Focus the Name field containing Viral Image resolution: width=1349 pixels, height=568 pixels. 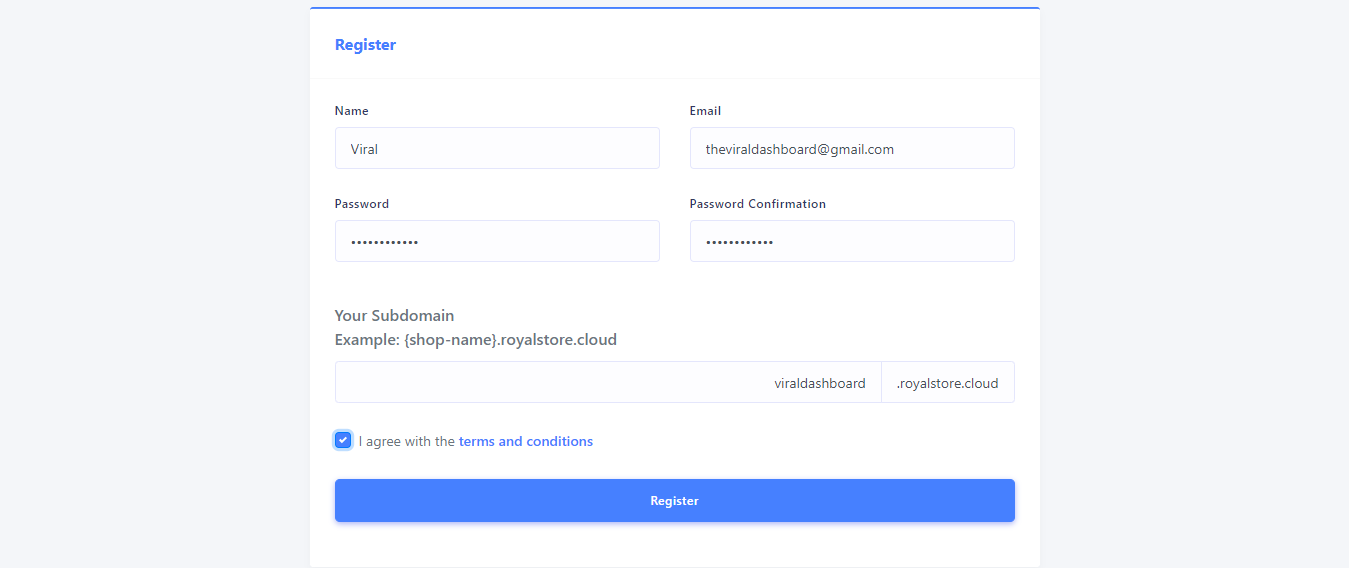coord(497,148)
